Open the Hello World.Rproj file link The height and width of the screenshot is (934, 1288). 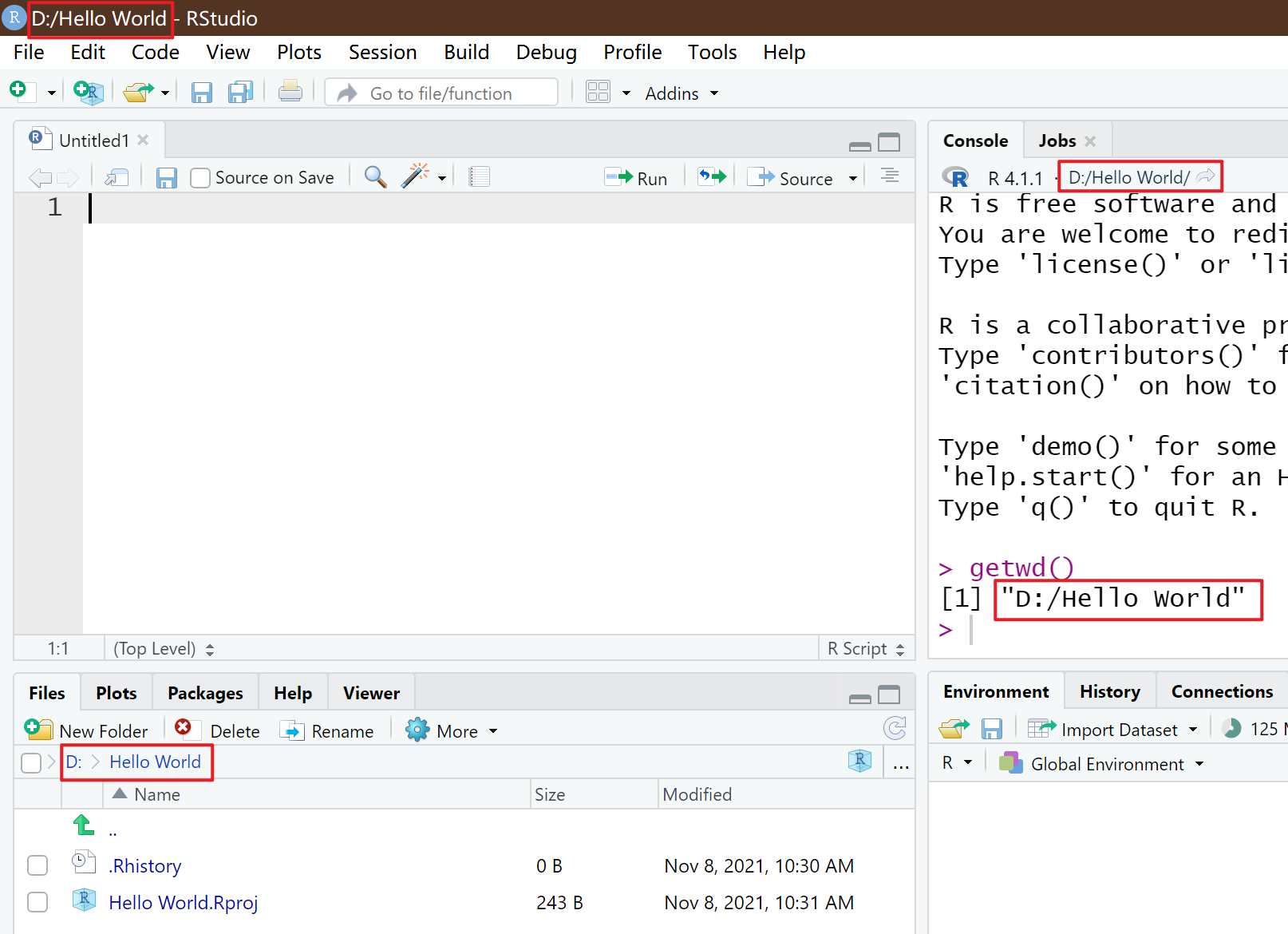click(x=183, y=902)
